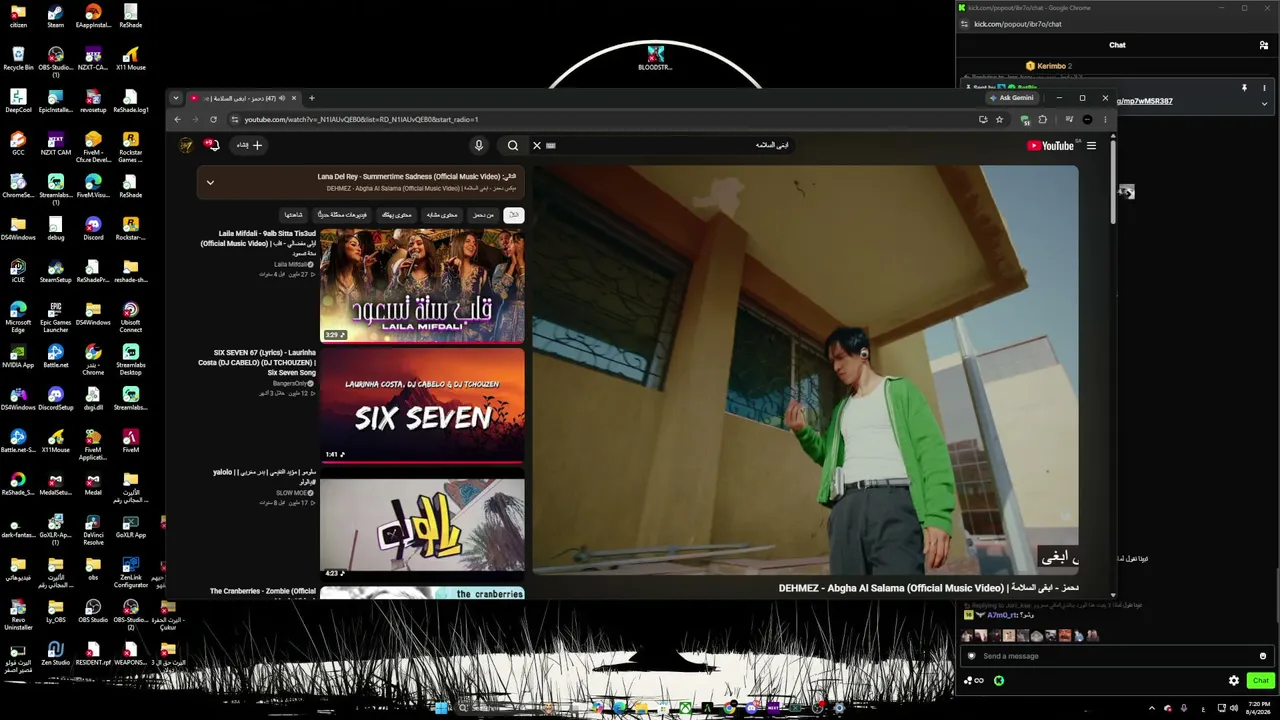
Task: Click the YouTube address bar URL
Action: (x=361, y=119)
